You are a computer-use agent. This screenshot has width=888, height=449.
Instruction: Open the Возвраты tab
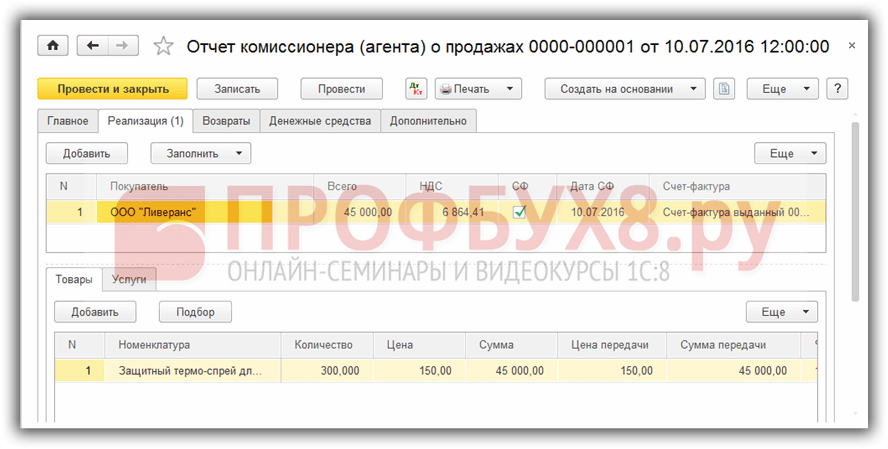coord(226,121)
